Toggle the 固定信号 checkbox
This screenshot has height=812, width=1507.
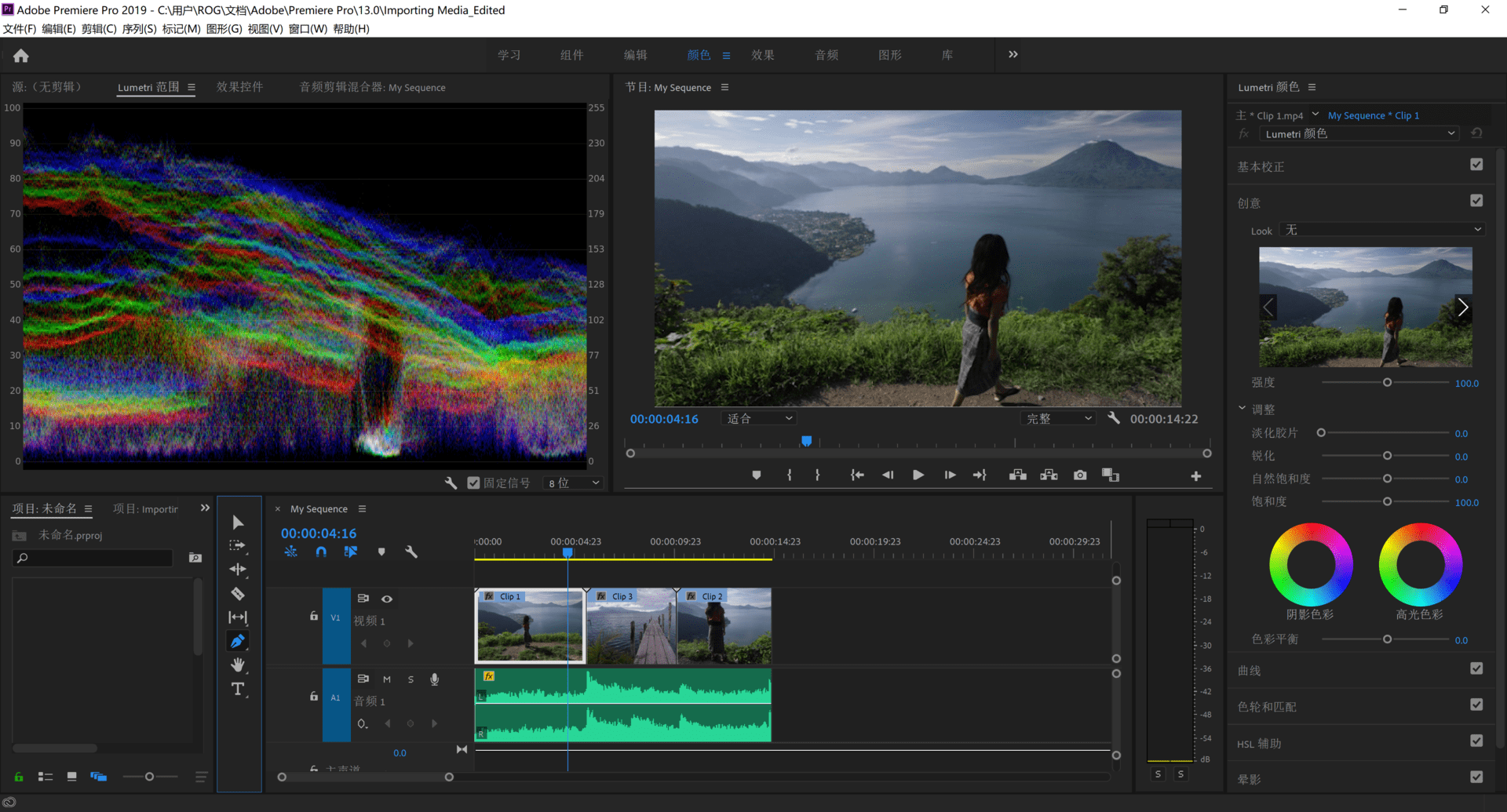coord(473,482)
